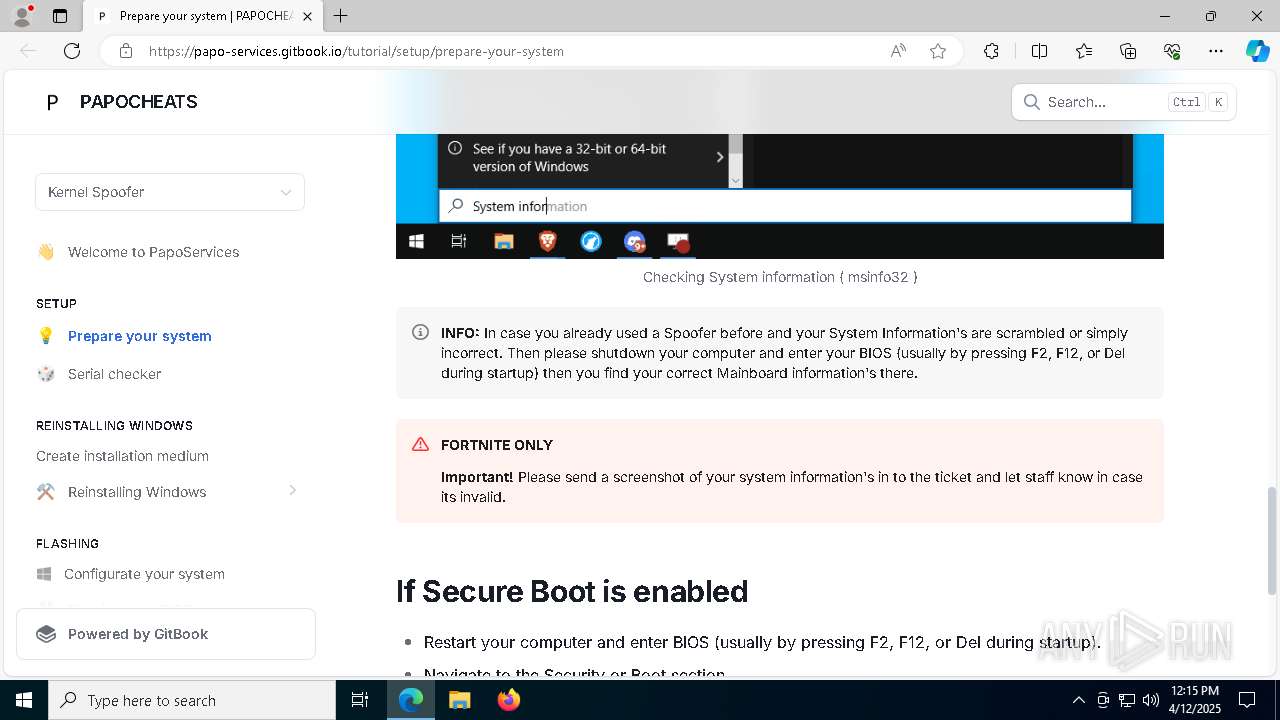Open the Favorites list icon
Image resolution: width=1280 pixels, height=720 pixels.
[1084, 51]
